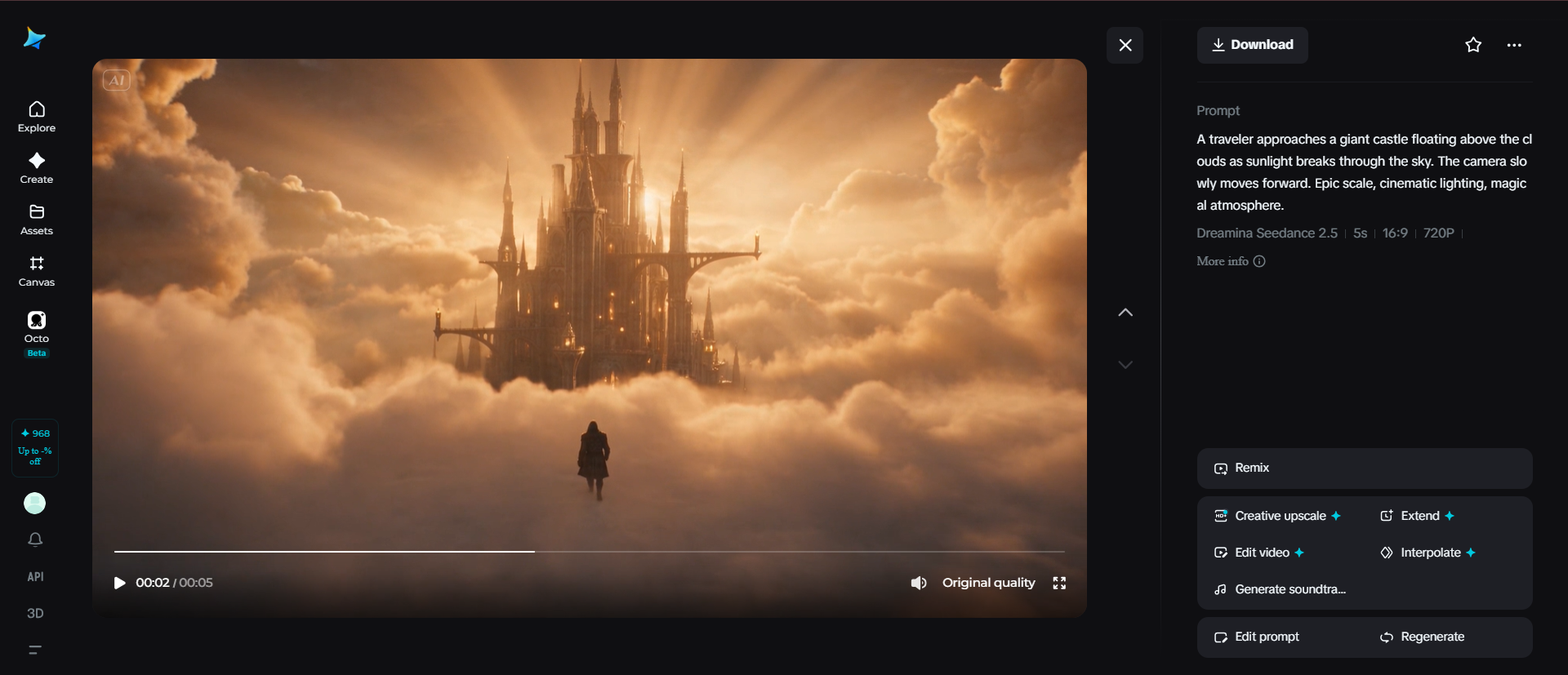Viewport: 1568px width, 675px height.
Task: Choose Extend video option
Action: (1418, 516)
